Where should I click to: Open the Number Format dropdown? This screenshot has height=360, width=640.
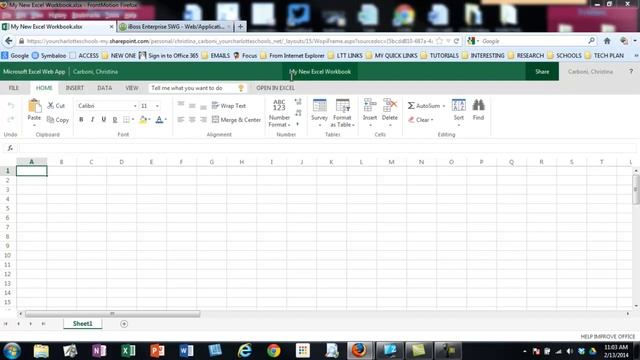click(279, 113)
